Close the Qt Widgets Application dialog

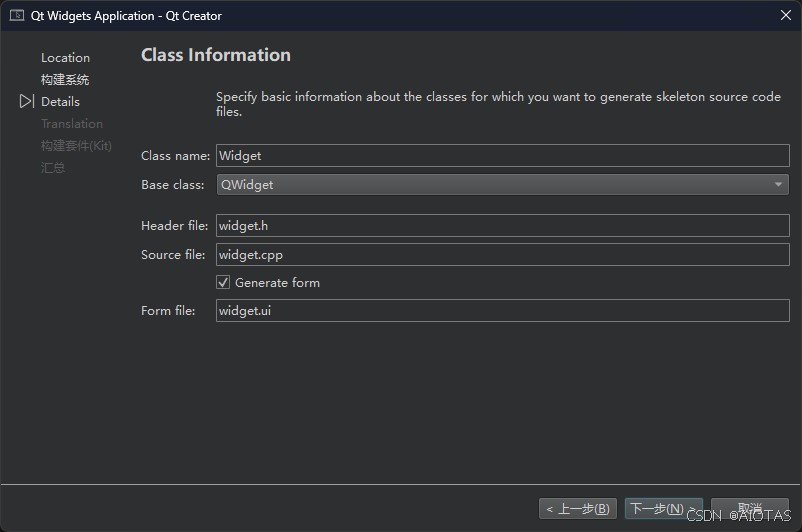(786, 15)
